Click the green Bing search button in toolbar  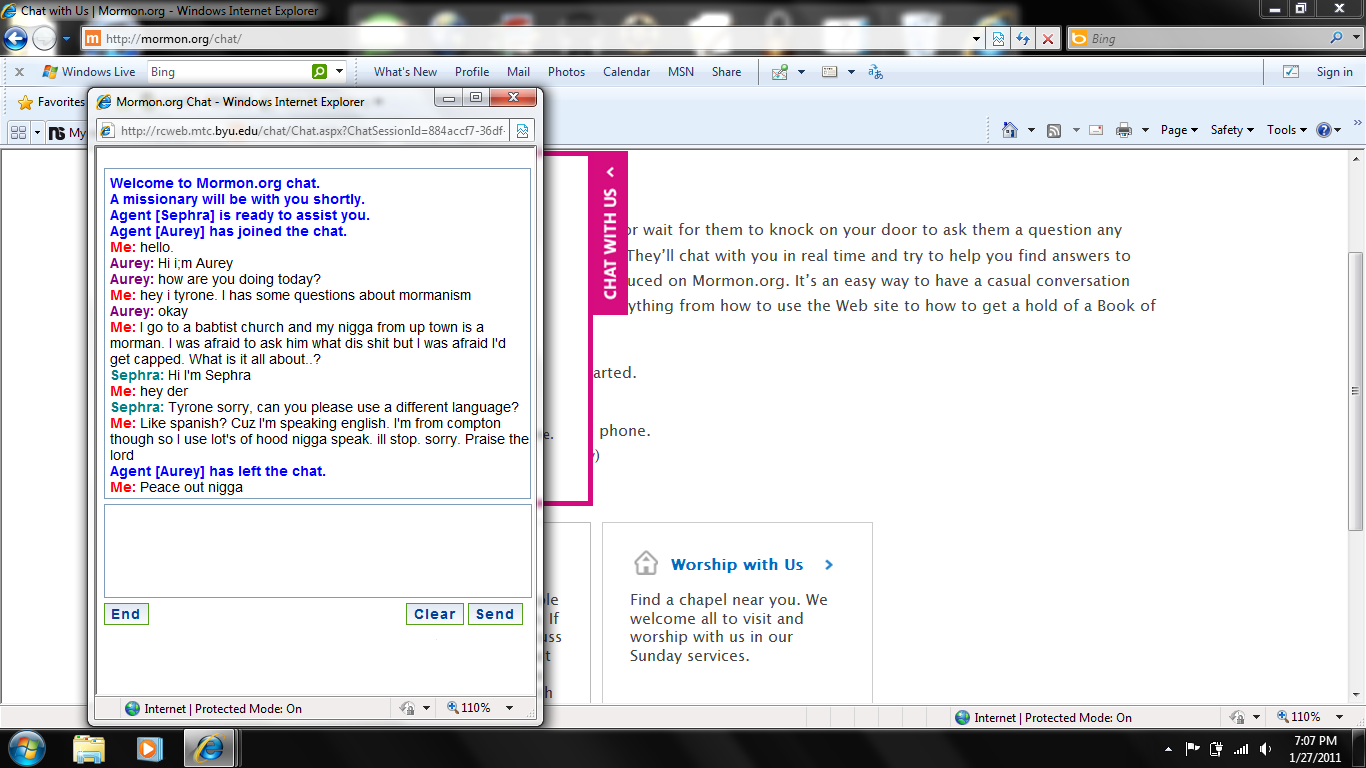pos(319,72)
